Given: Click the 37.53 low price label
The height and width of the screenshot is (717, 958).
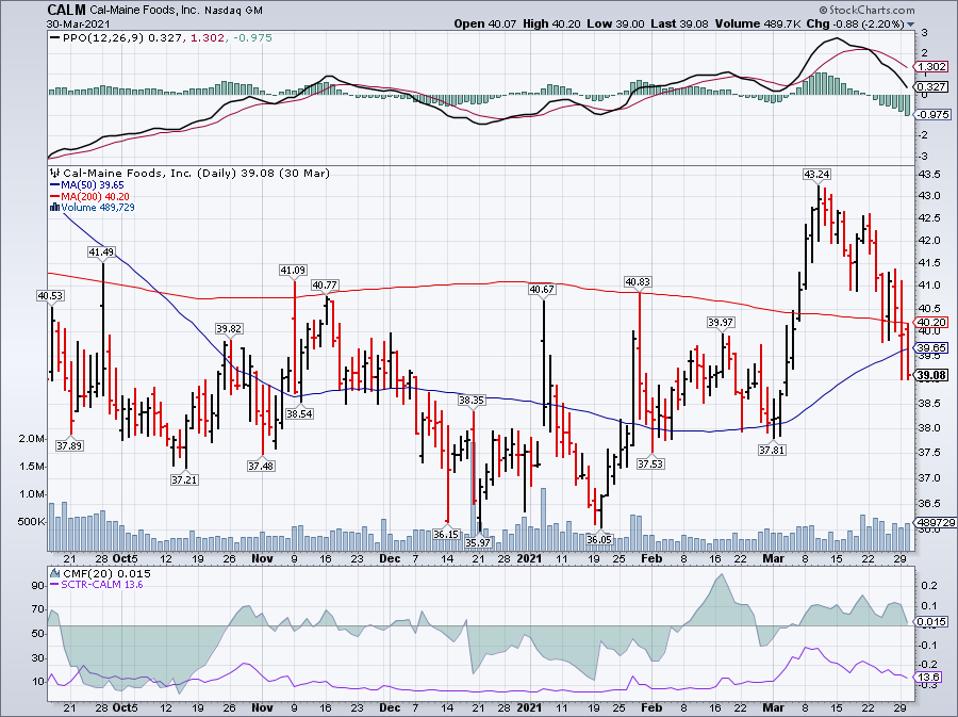Looking at the screenshot, I should tap(650, 464).
